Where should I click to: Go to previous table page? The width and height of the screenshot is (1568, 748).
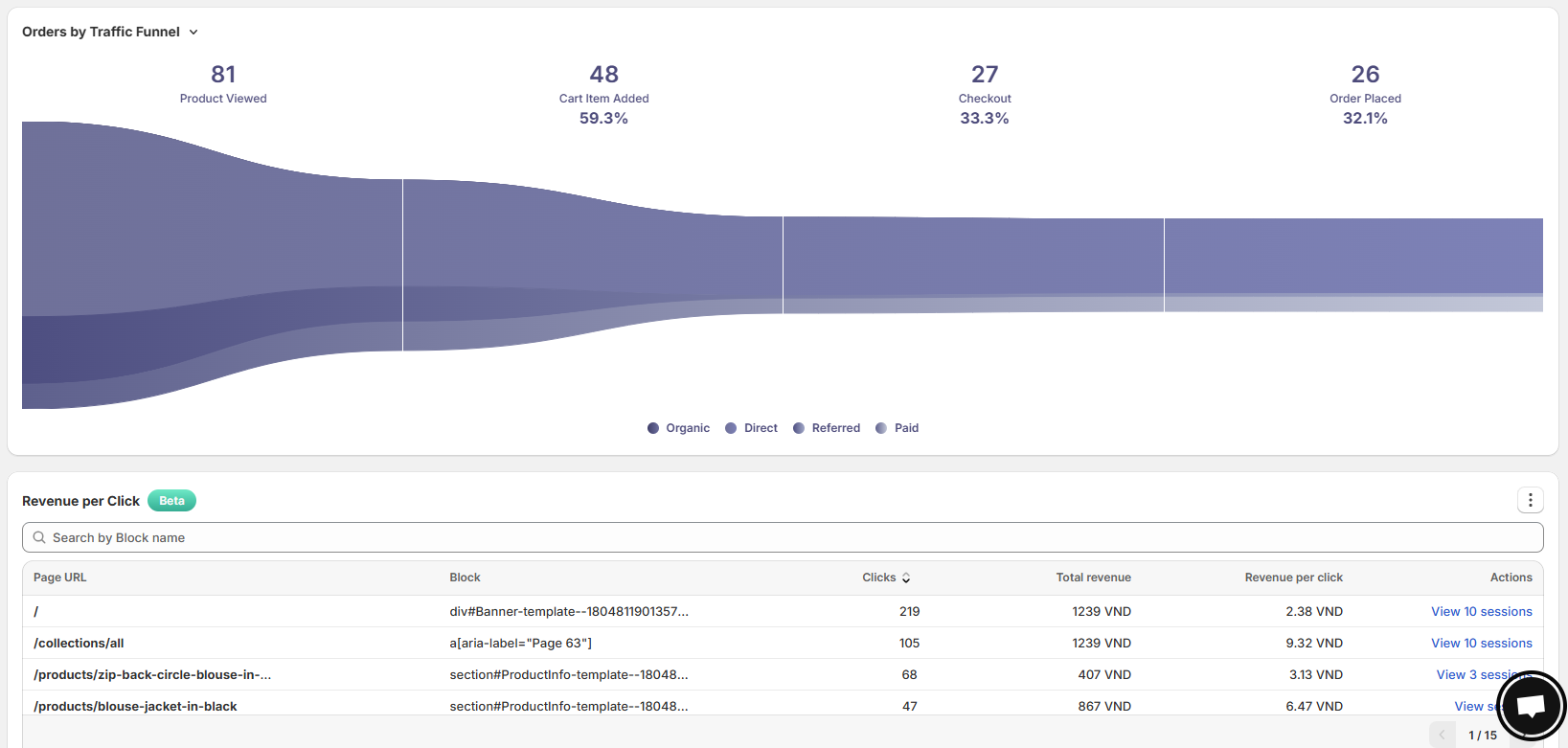tap(1442, 735)
